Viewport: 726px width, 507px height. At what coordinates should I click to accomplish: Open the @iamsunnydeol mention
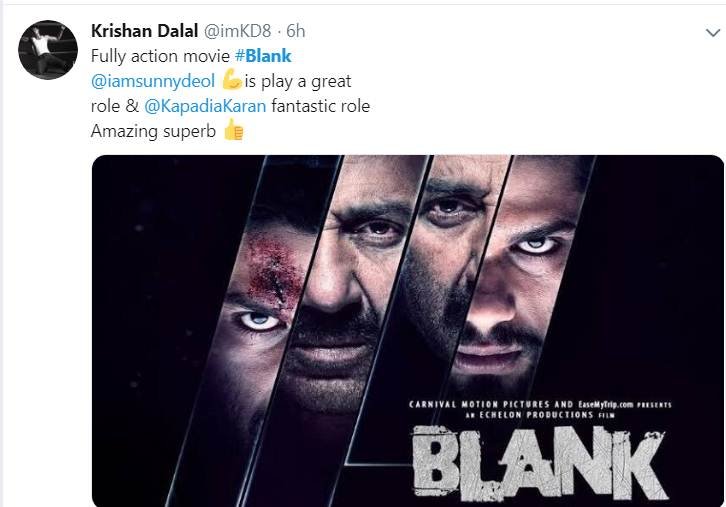(x=153, y=81)
